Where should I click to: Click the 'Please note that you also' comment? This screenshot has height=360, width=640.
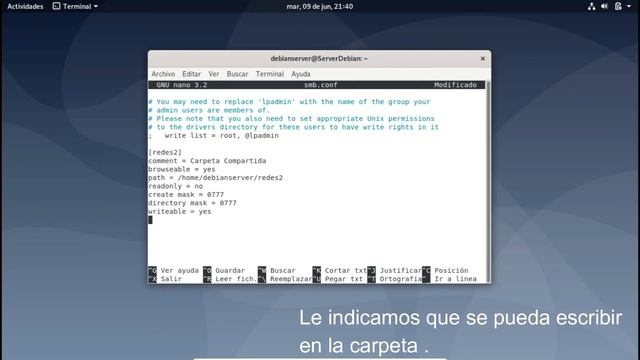(291, 118)
